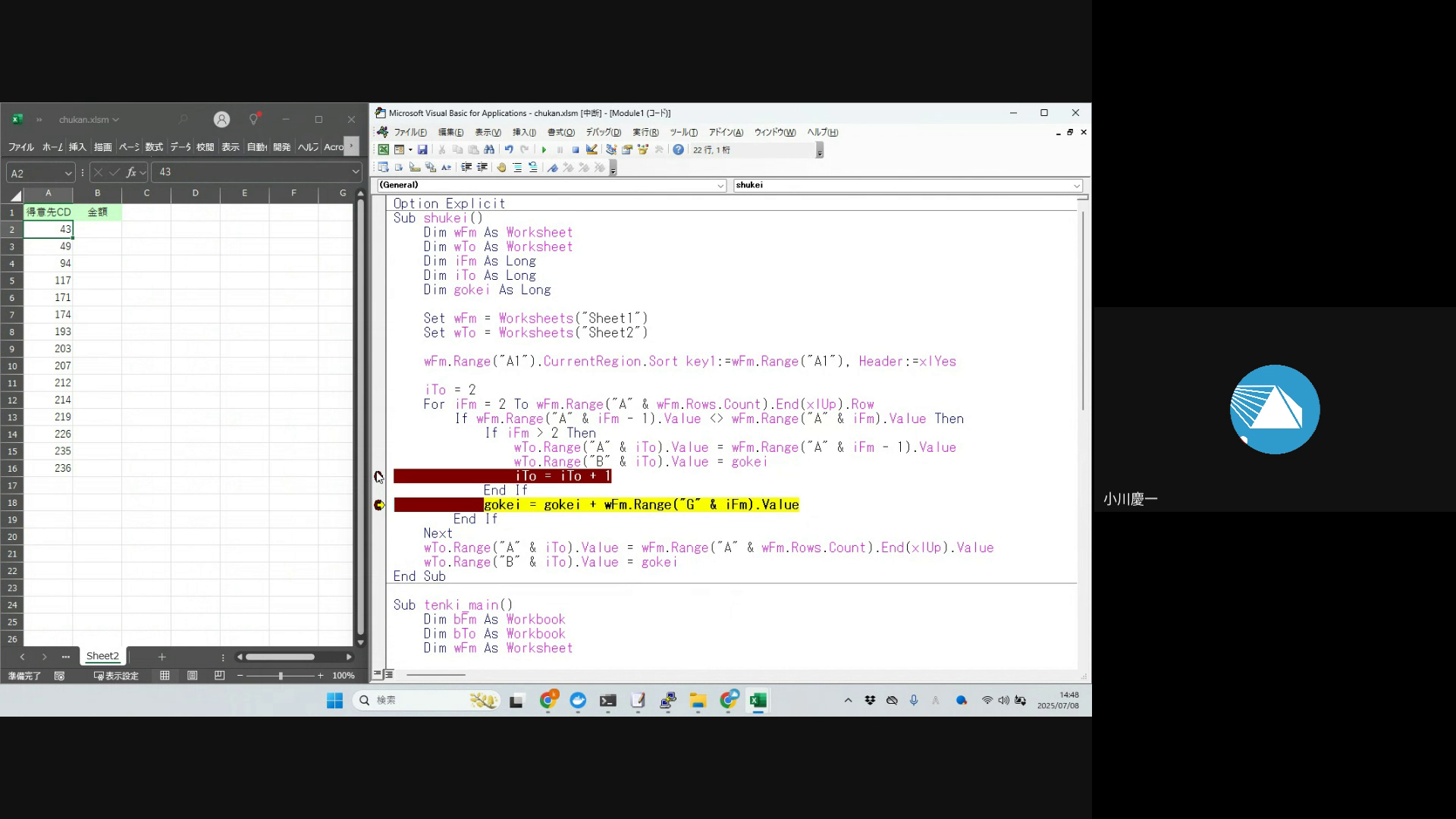Image resolution: width=1456 pixels, height=819 pixels.
Task: Click the Run Sub (play) icon in VBA toolbar
Action: [544, 150]
